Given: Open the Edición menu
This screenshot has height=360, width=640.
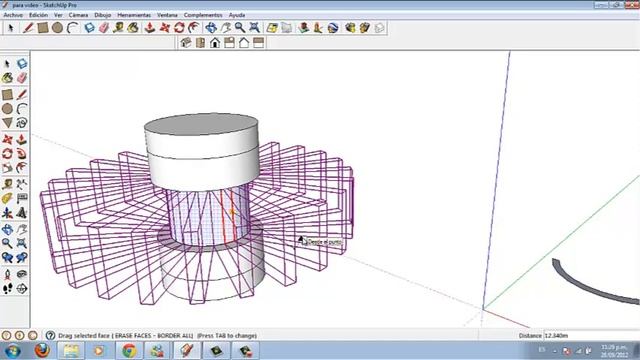Looking at the screenshot, I should [x=38, y=15].
